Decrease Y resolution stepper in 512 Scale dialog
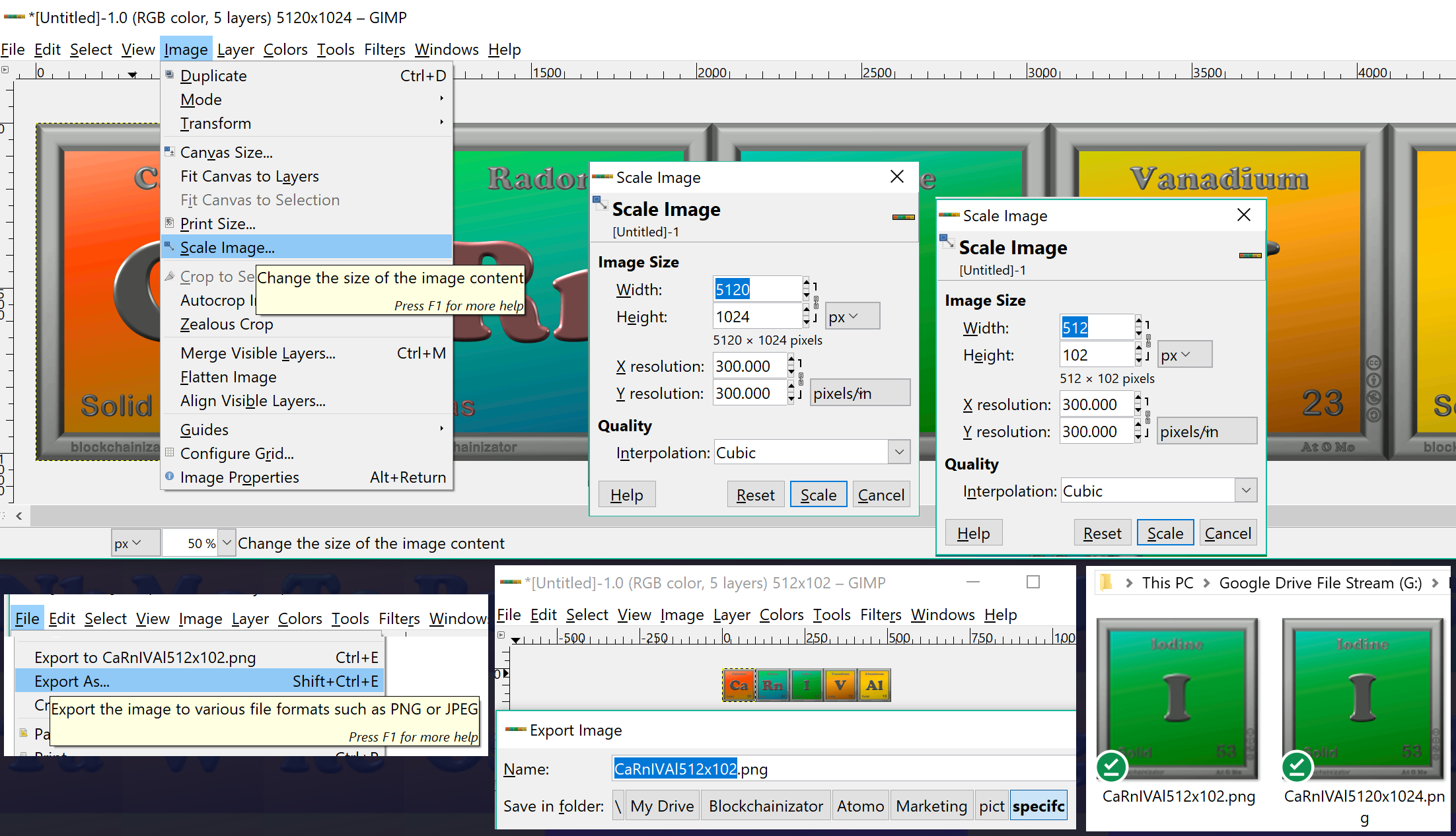1456x836 pixels. (1138, 437)
